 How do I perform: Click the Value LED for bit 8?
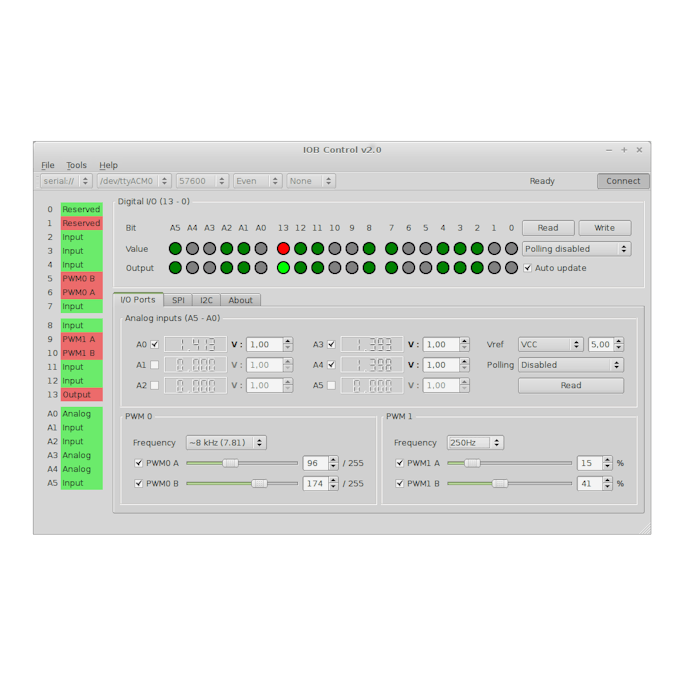click(369, 248)
